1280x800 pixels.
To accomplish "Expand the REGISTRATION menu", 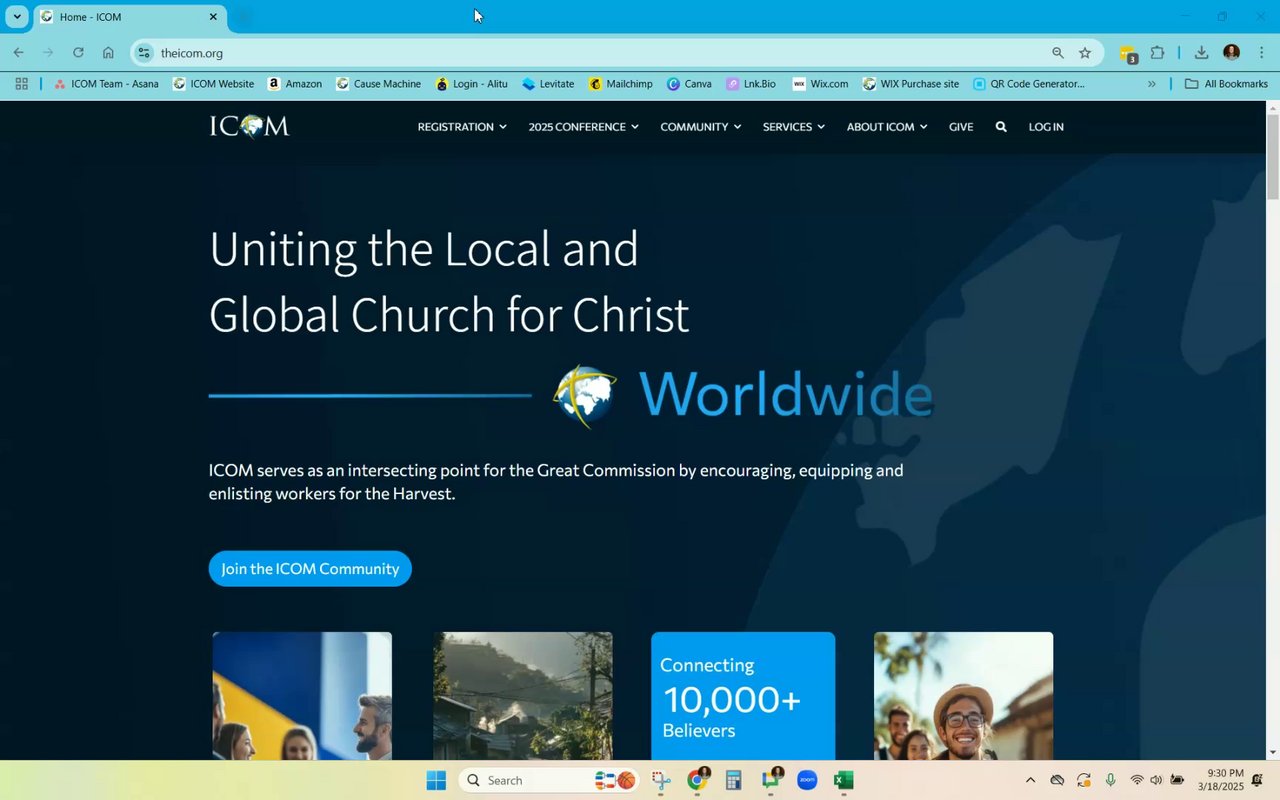I will (462, 127).
